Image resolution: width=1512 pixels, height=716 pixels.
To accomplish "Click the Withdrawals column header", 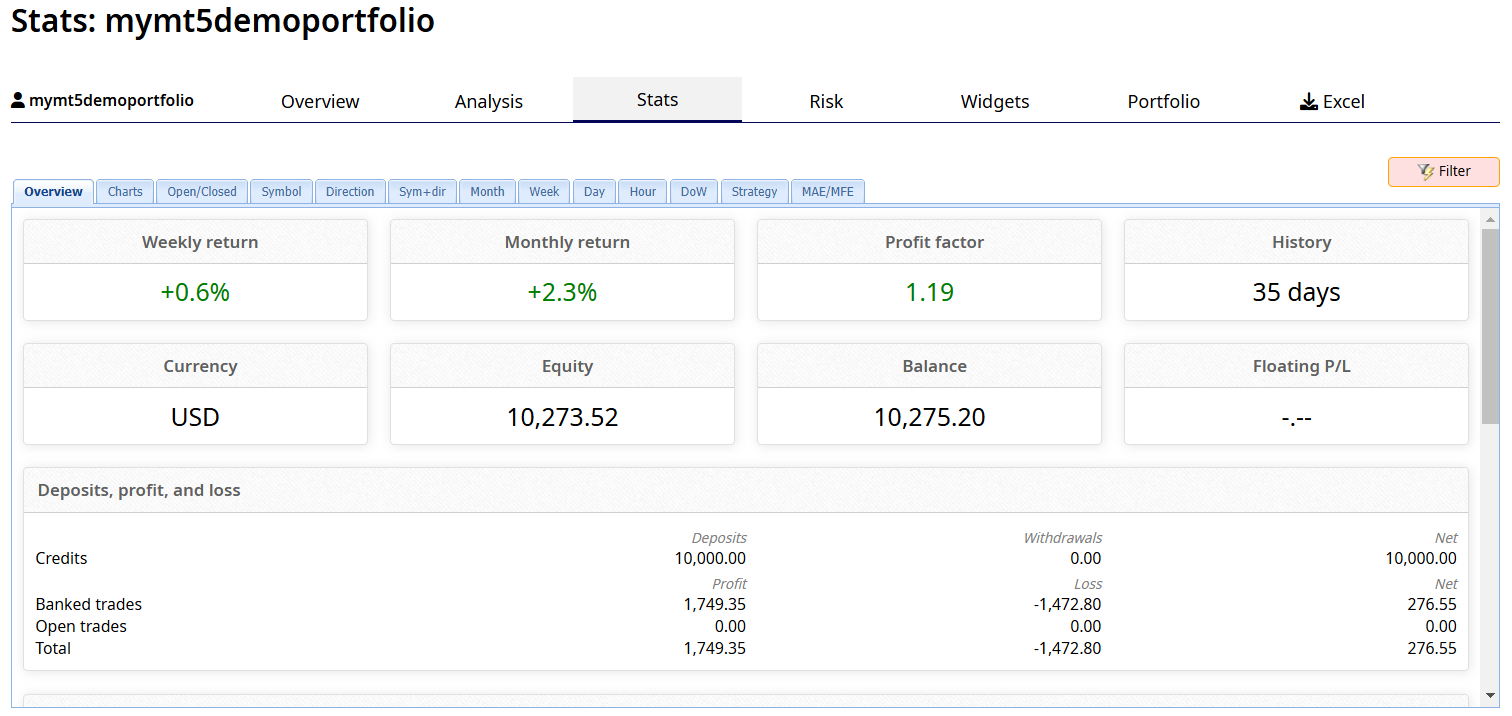I will pyautogui.click(x=1063, y=538).
